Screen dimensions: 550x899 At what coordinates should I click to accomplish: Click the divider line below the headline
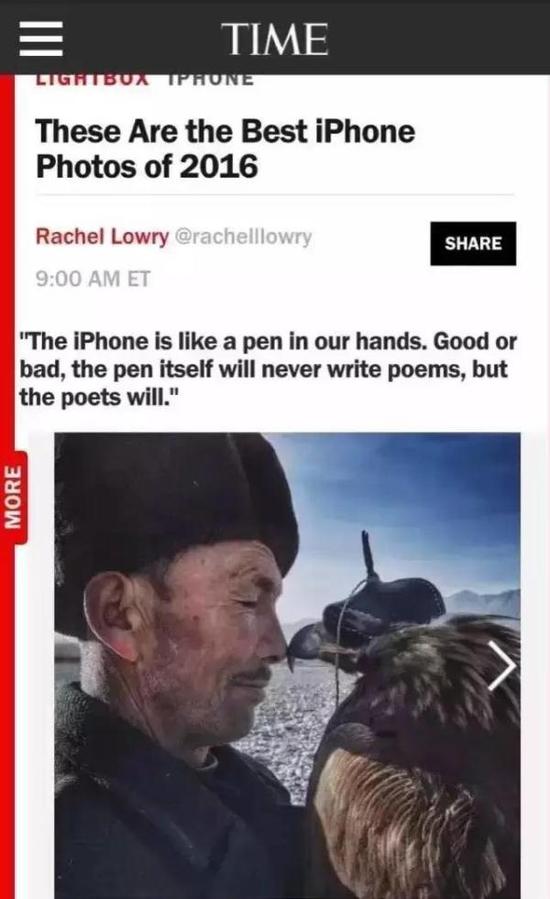pyautogui.click(x=275, y=196)
